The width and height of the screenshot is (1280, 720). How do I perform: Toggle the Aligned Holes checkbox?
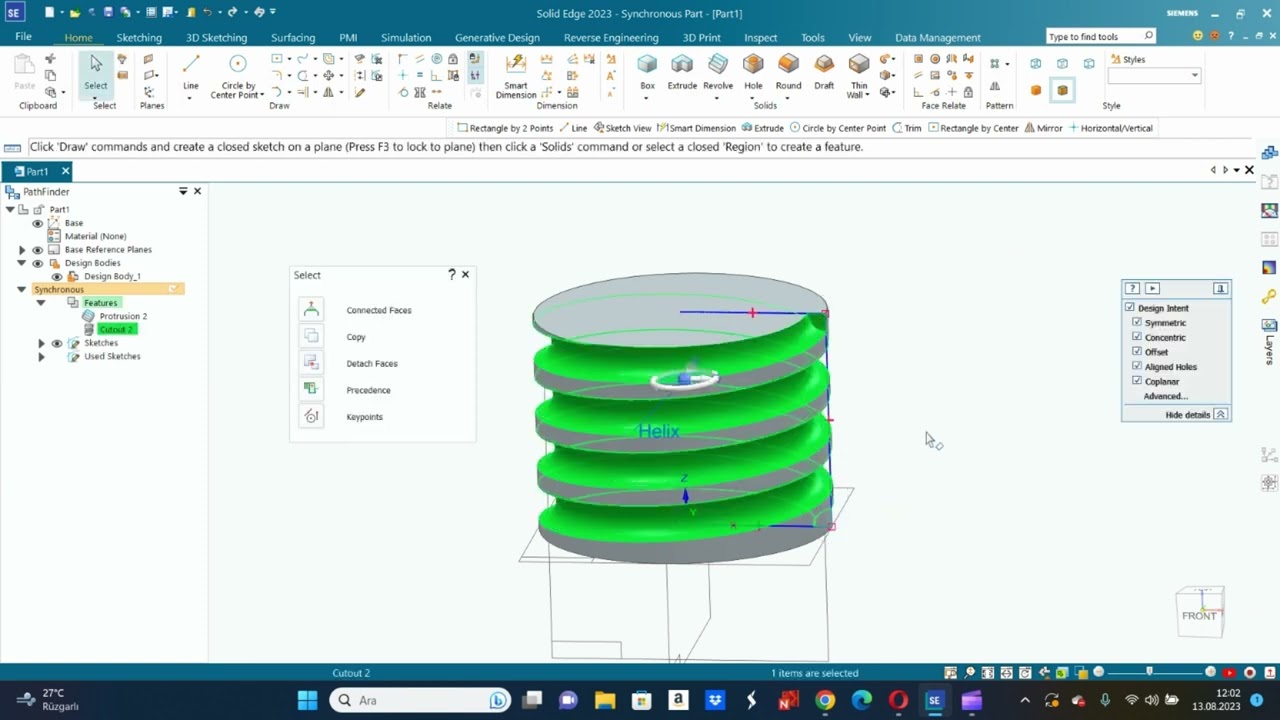tap(1137, 366)
